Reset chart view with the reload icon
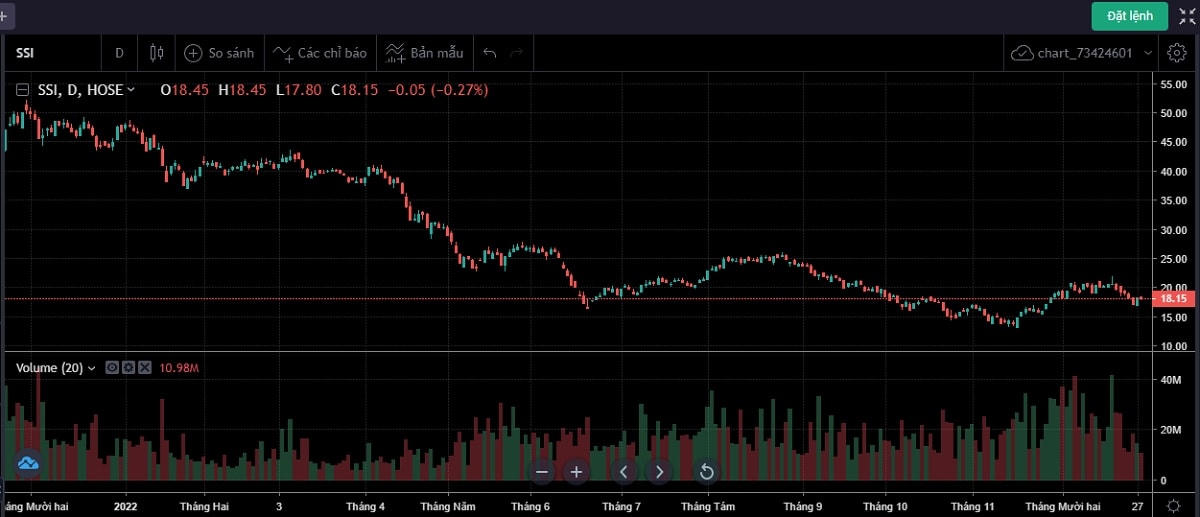 pos(706,472)
